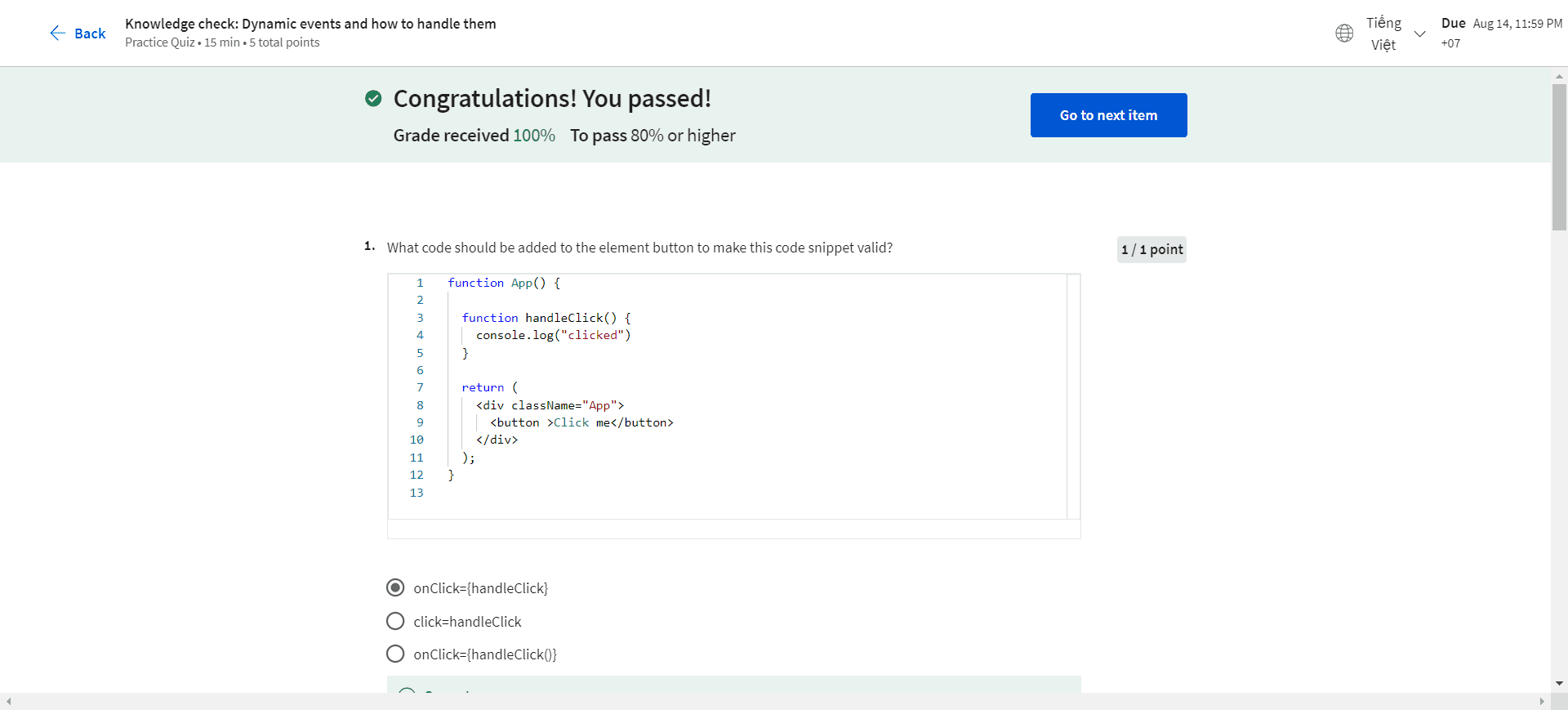This screenshot has height=710, width=1568.
Task: Expand the language chevron arrow
Action: 1419,33
